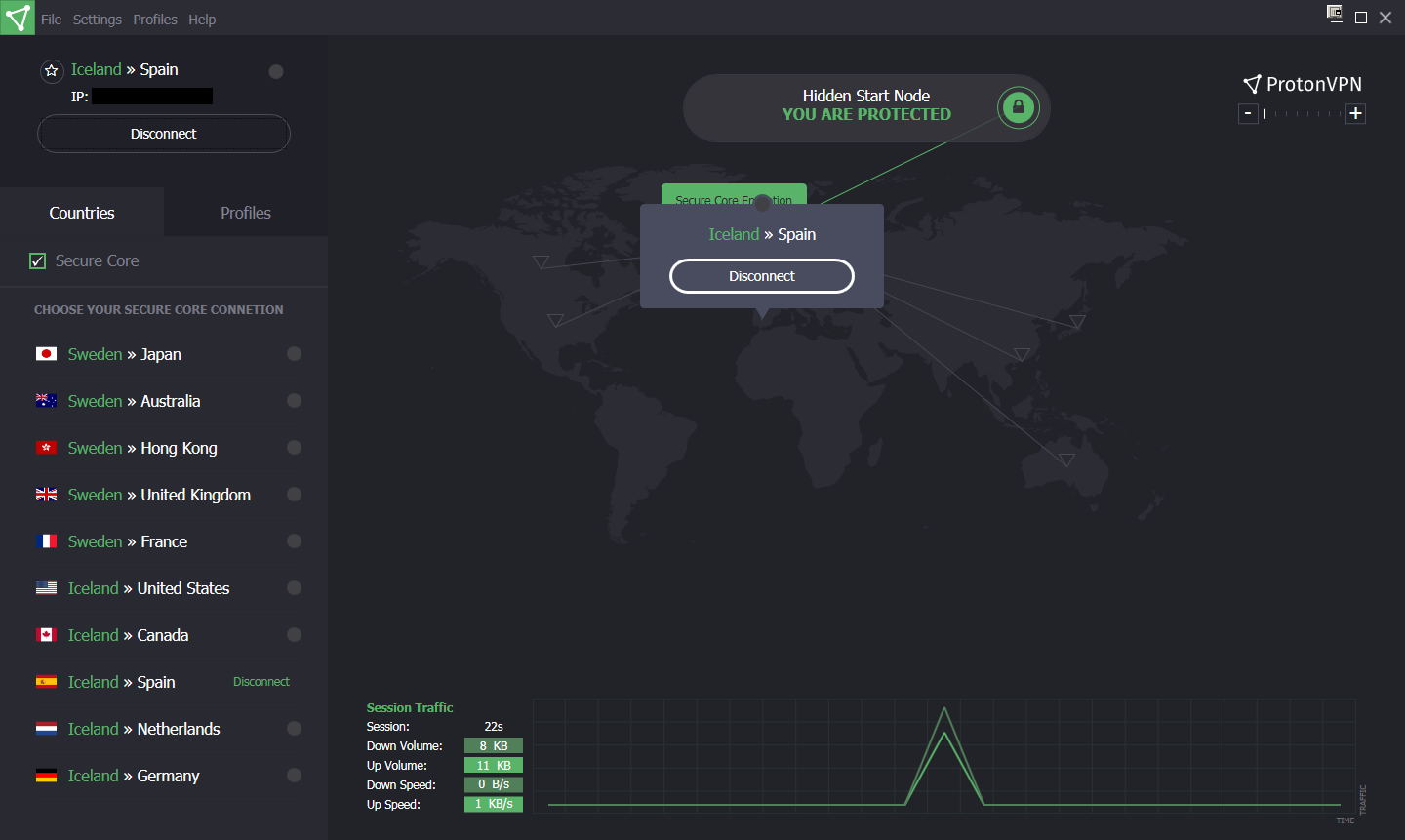The height and width of the screenshot is (840, 1405).
Task: Toggle connection circle for Iceland » United States
Action: 294,588
